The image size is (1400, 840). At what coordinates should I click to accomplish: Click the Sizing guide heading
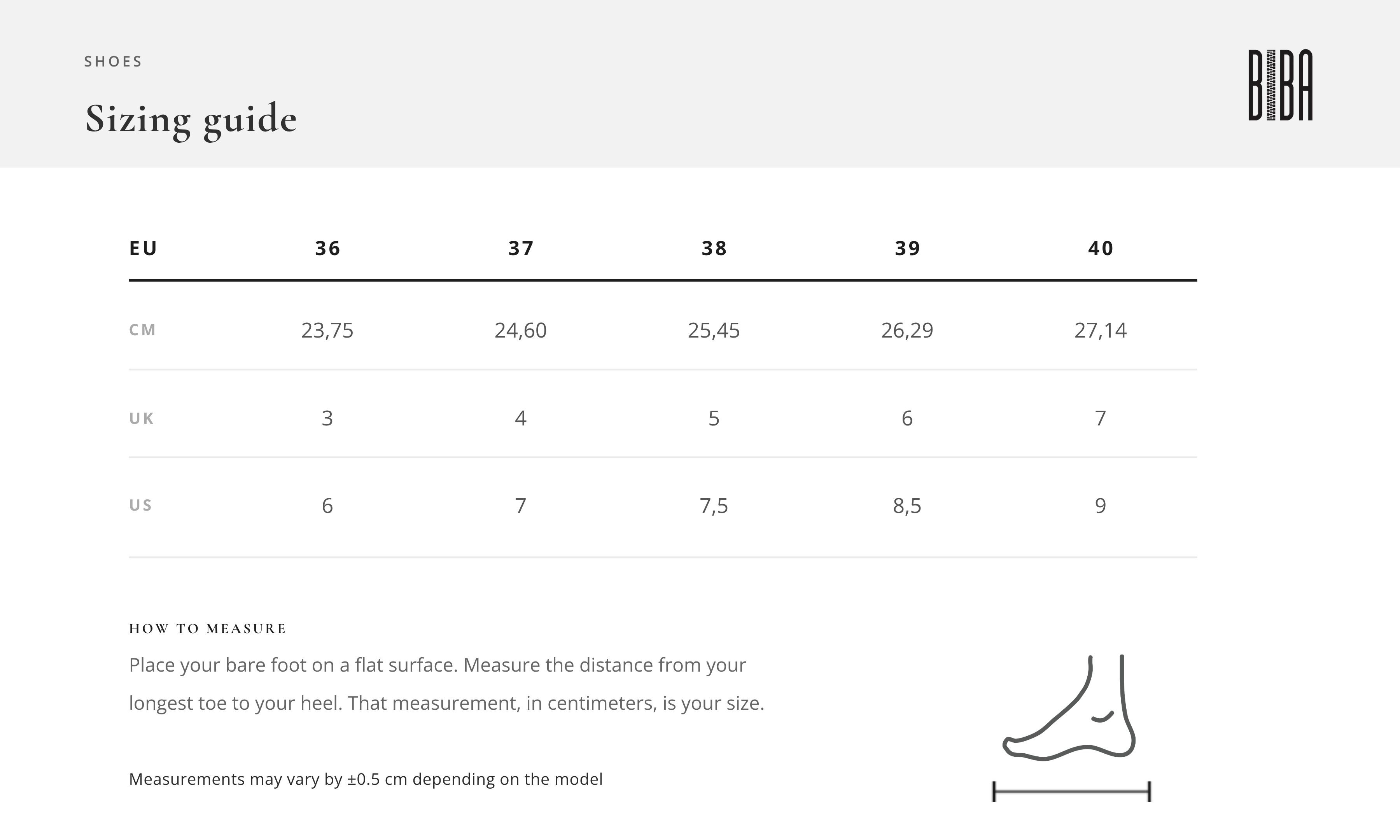pyautogui.click(x=191, y=120)
